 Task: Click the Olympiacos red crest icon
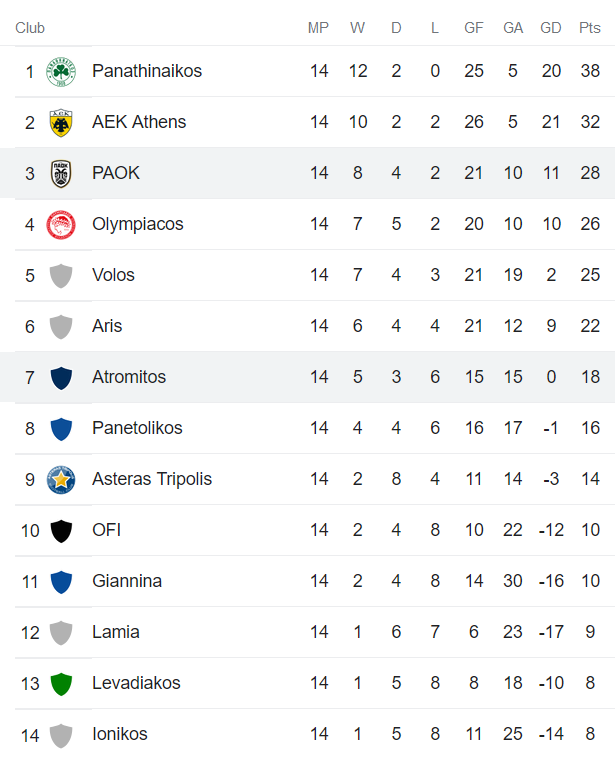[61, 224]
